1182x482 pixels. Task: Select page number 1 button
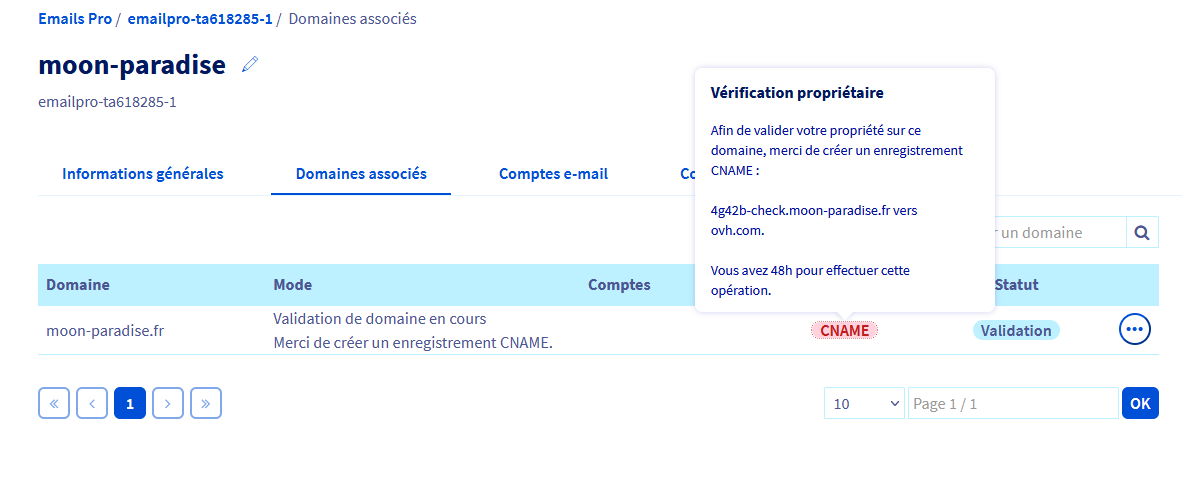click(130, 403)
